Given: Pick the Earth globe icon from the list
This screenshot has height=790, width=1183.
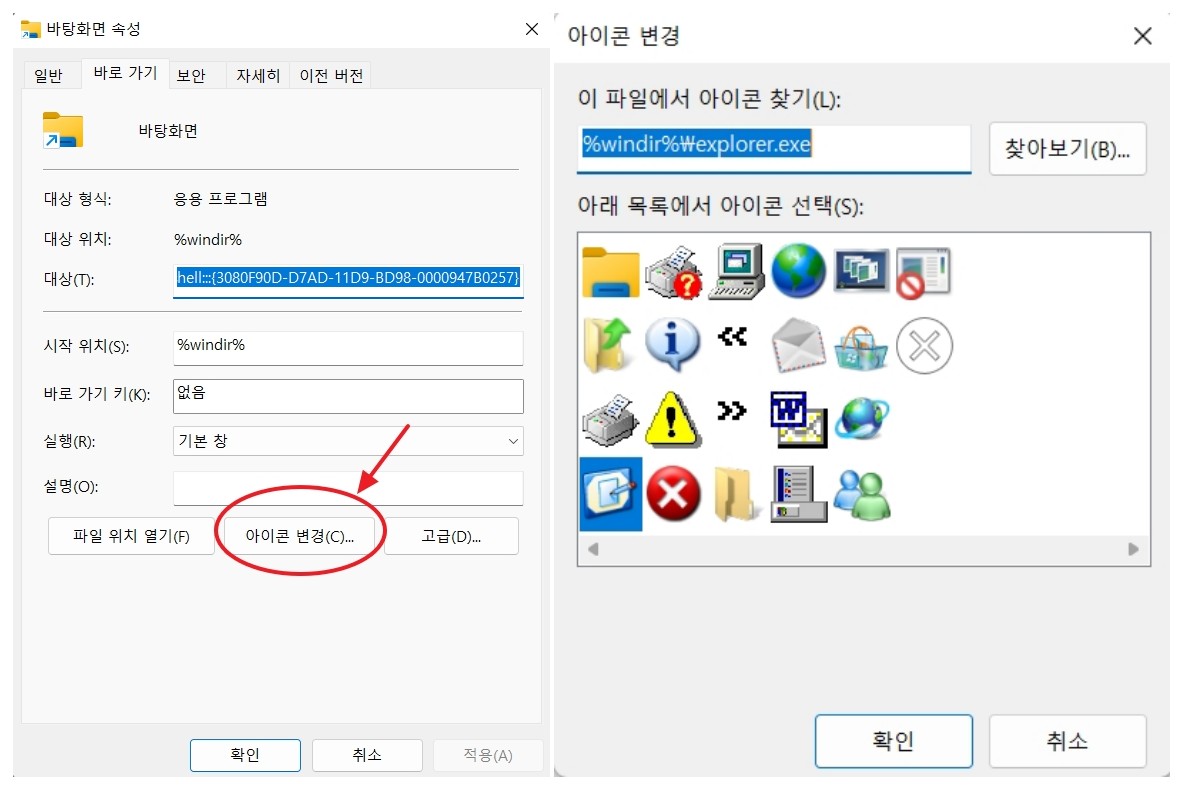Looking at the screenshot, I should [799, 270].
